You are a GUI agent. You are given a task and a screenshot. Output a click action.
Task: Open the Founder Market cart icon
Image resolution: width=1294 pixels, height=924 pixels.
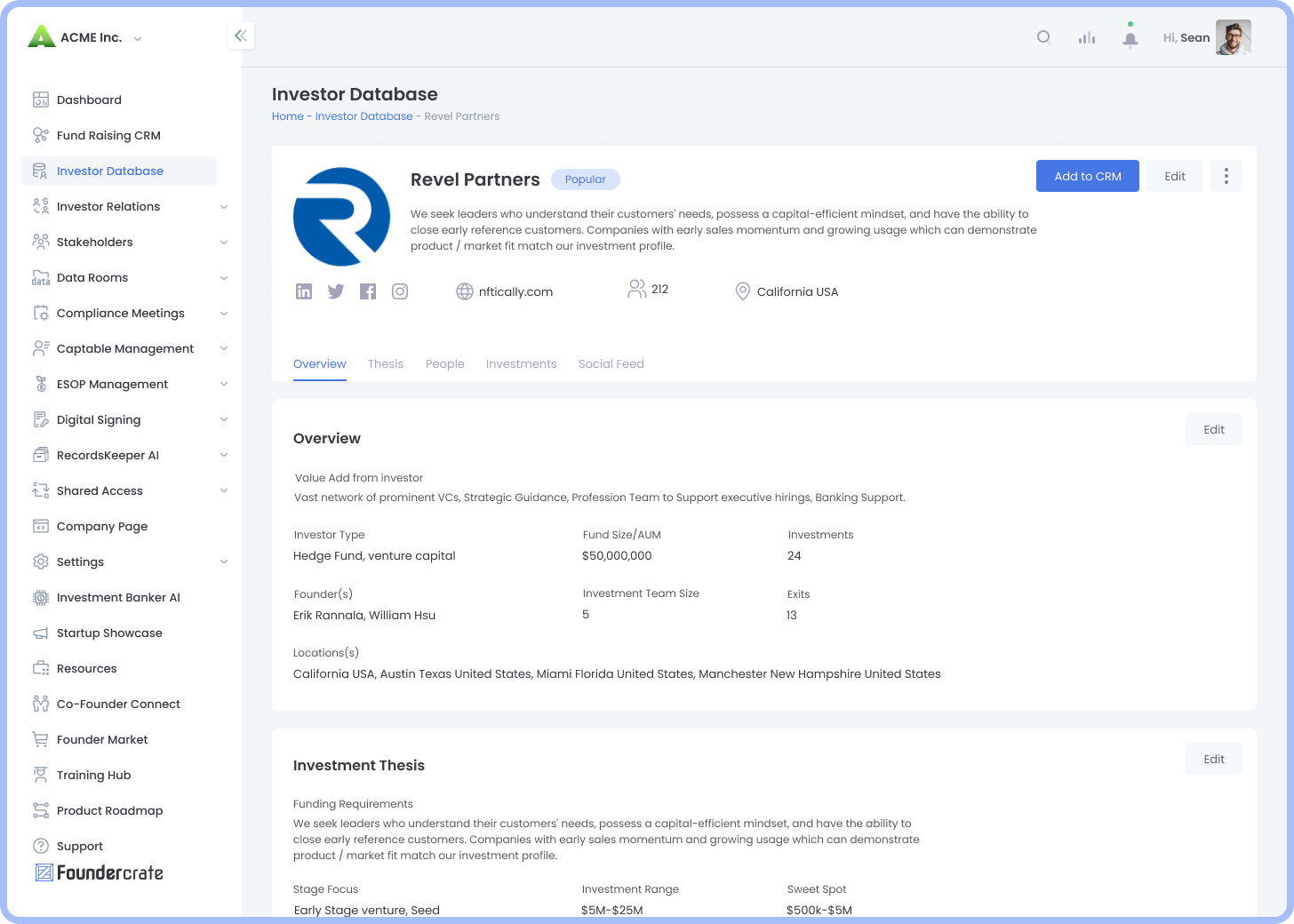[x=41, y=739]
